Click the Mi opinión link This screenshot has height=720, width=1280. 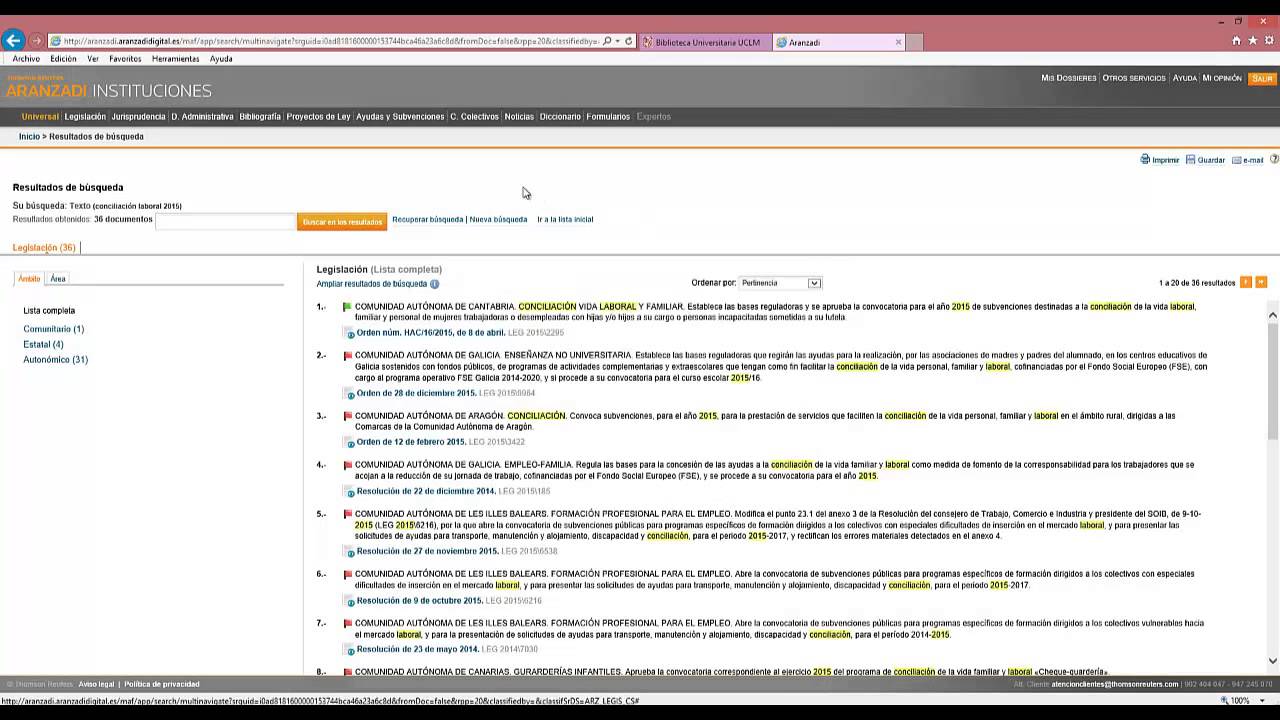pyautogui.click(x=1222, y=78)
